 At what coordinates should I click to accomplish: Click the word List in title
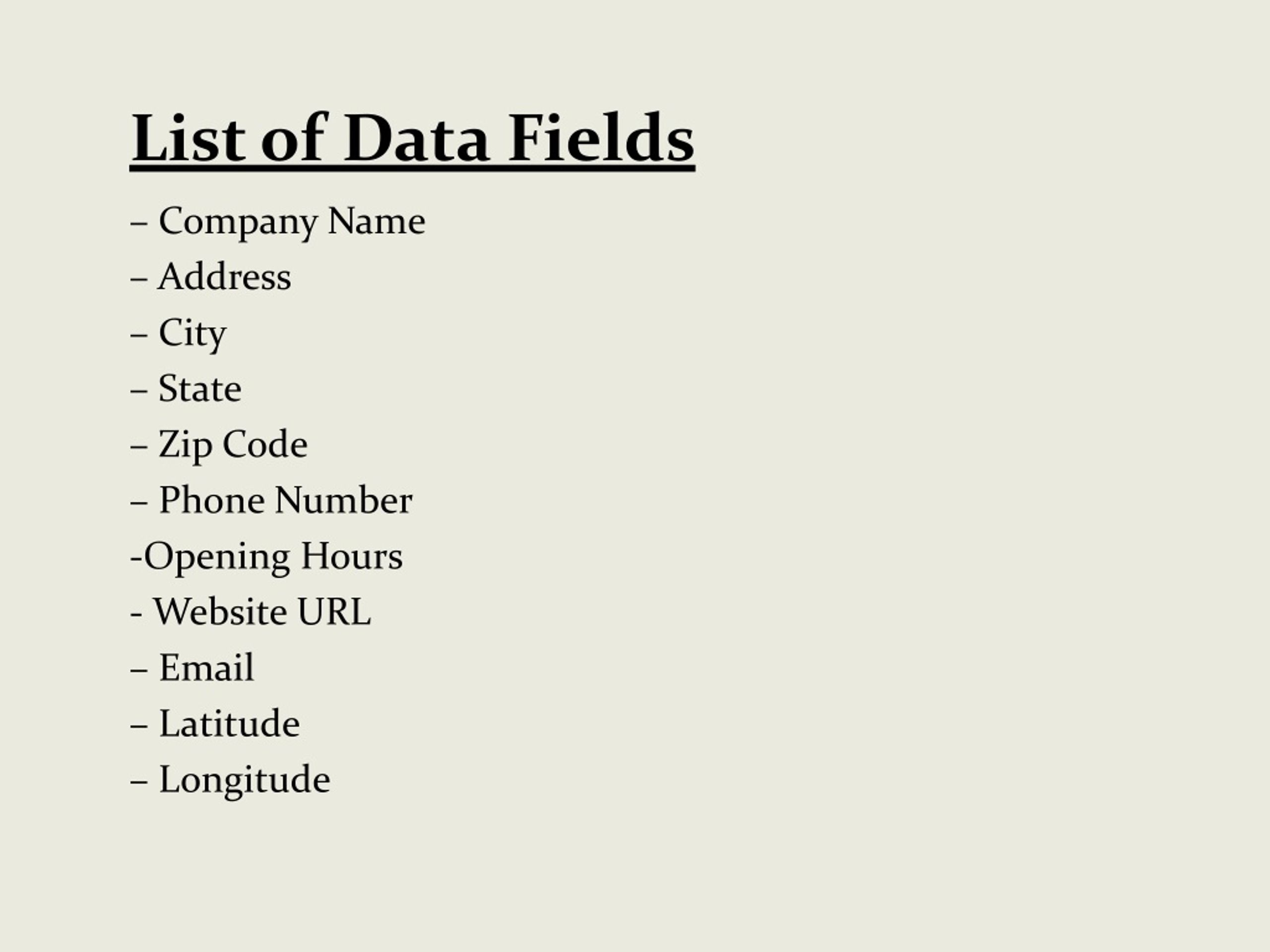[x=189, y=138]
